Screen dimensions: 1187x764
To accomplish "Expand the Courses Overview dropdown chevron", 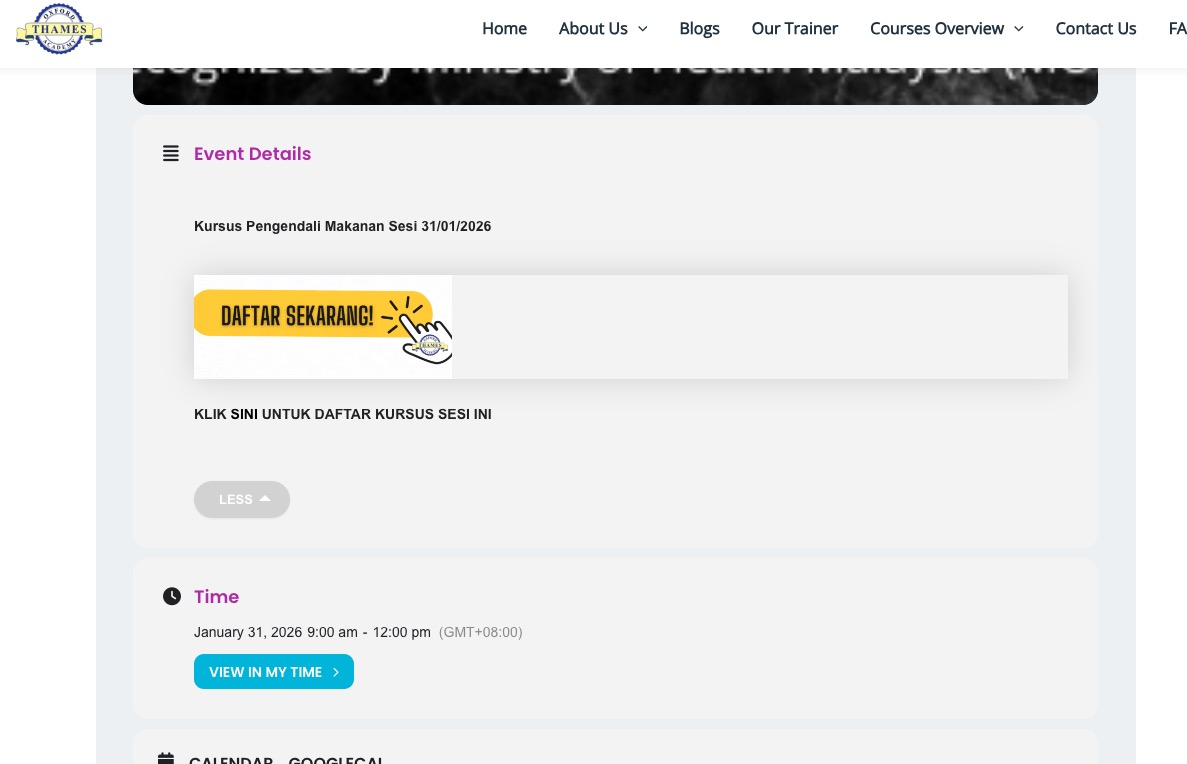I will 1018,29.
